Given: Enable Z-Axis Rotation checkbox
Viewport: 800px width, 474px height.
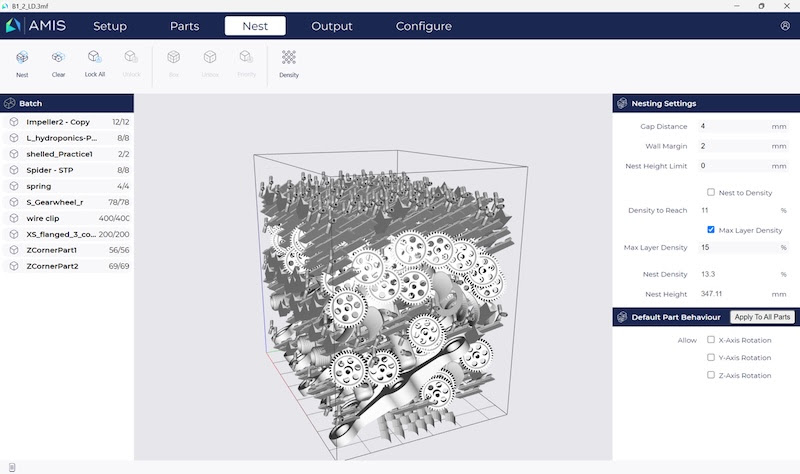Looking at the screenshot, I should [711, 375].
